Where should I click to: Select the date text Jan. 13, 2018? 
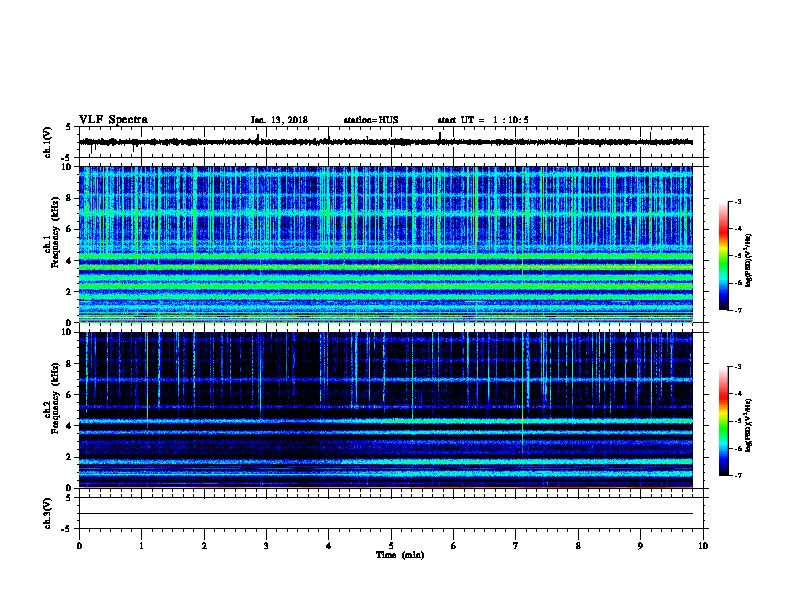(x=279, y=120)
